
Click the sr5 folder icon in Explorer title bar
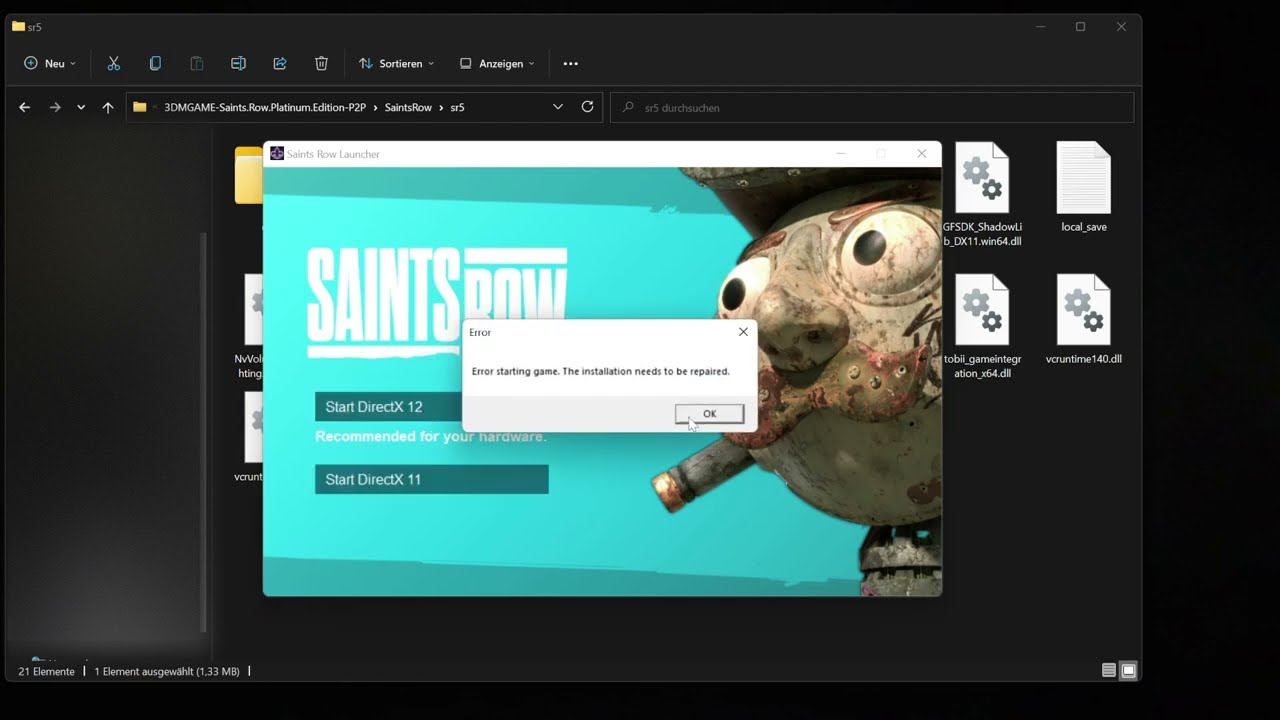pyautogui.click(x=18, y=27)
